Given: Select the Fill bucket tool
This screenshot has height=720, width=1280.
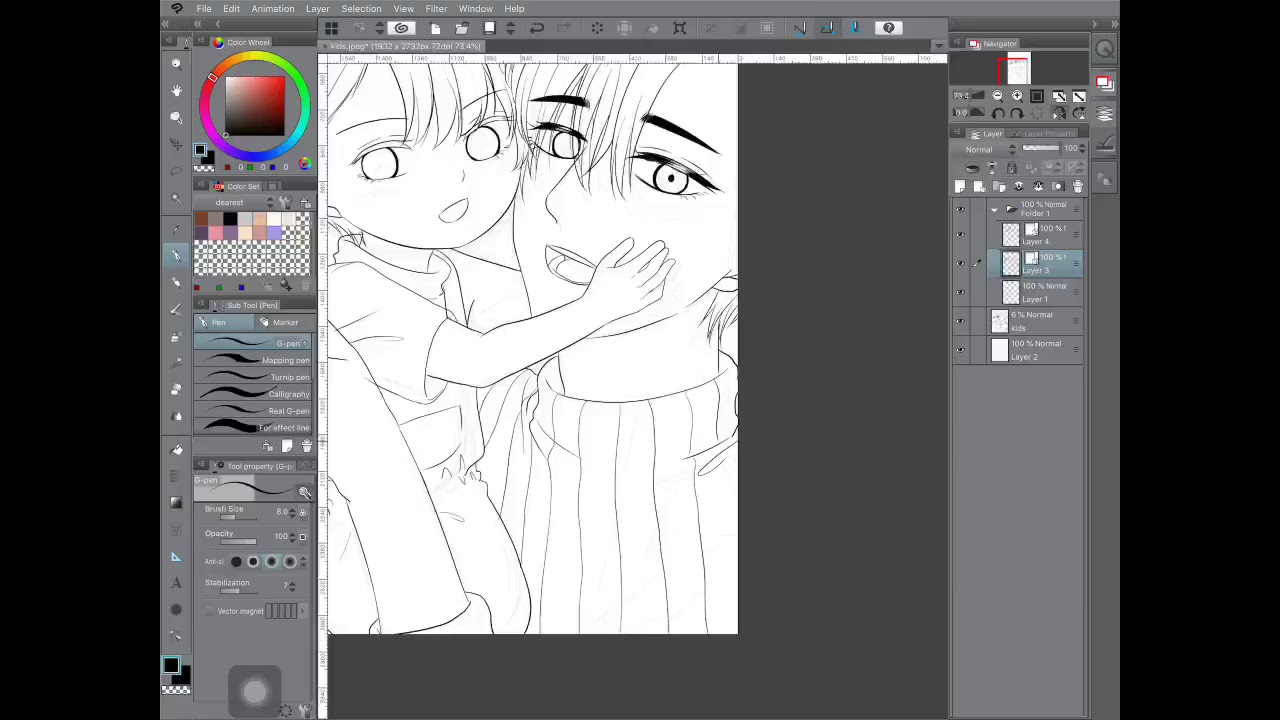Looking at the screenshot, I should click(x=177, y=450).
